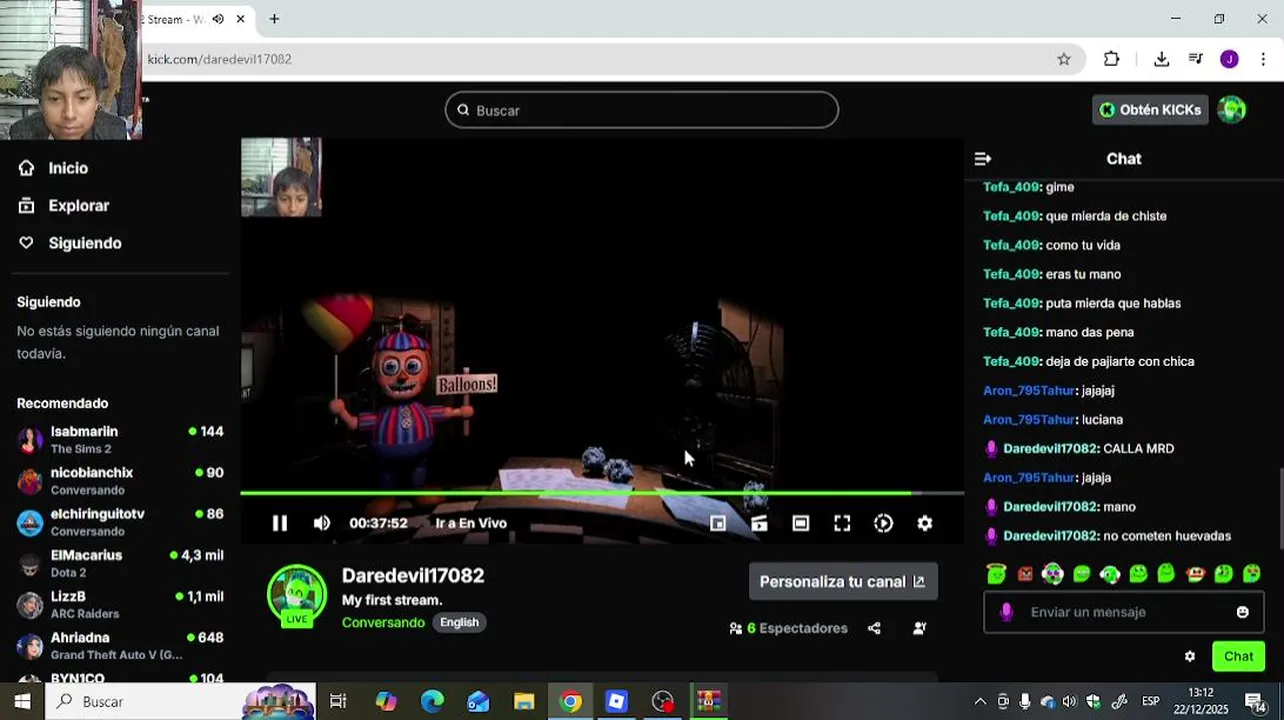Send message with green Chat button

click(x=1238, y=657)
